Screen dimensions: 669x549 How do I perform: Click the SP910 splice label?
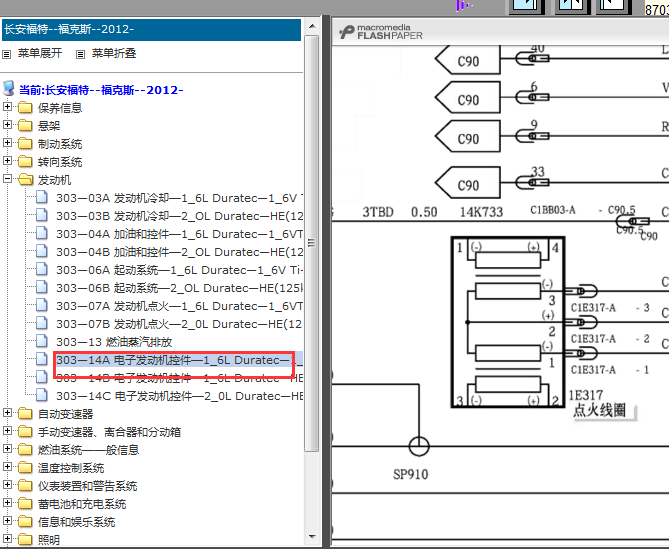click(410, 474)
